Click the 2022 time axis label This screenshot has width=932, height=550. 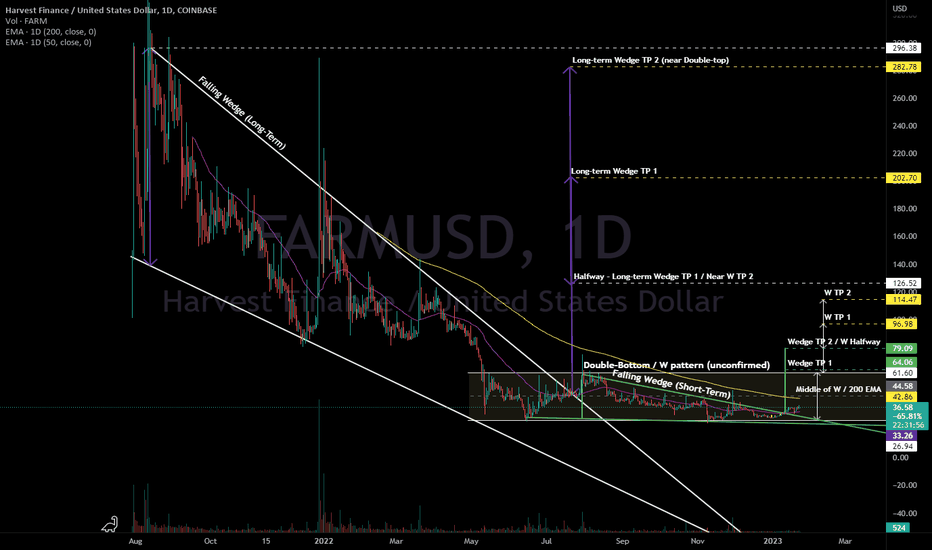point(324,541)
